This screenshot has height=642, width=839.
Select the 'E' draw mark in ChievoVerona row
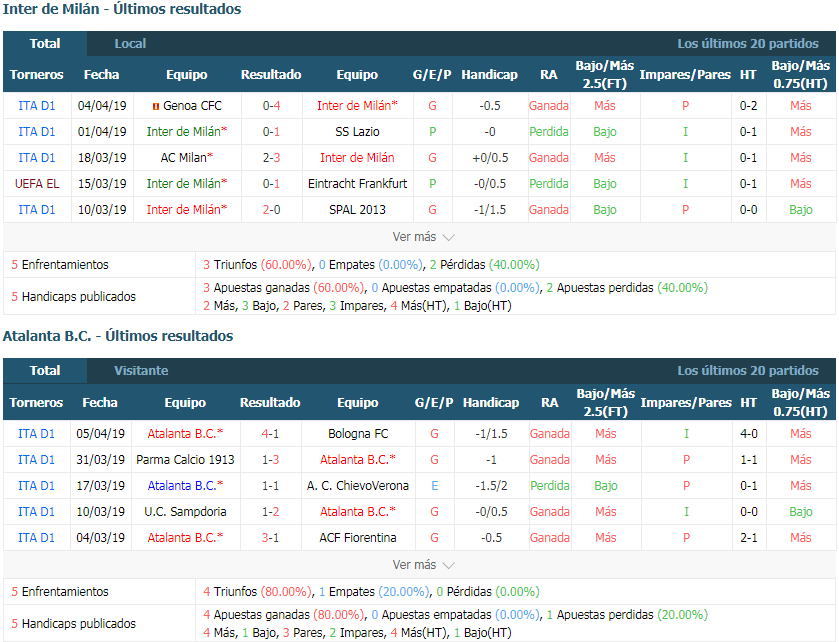pyautogui.click(x=434, y=486)
